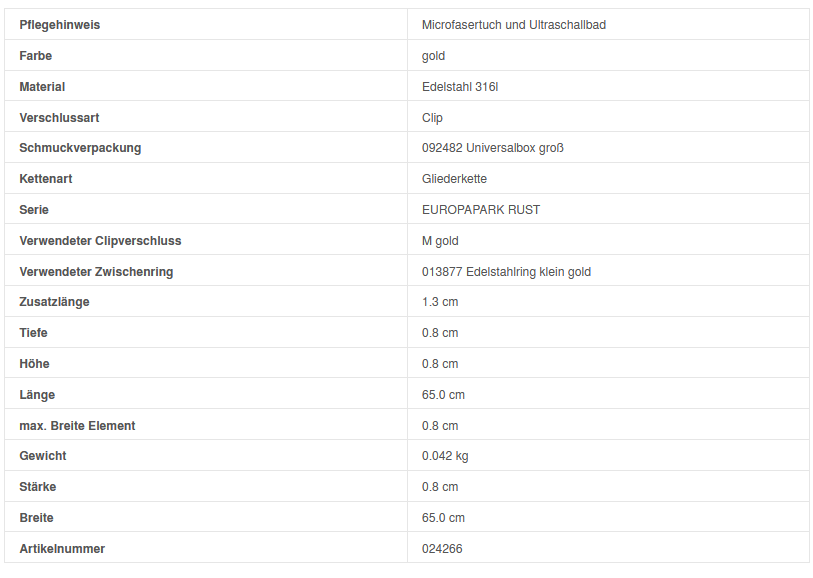Image resolution: width=813 pixels, height=578 pixels.
Task: Select the Clip value cell
Action: 432,118
